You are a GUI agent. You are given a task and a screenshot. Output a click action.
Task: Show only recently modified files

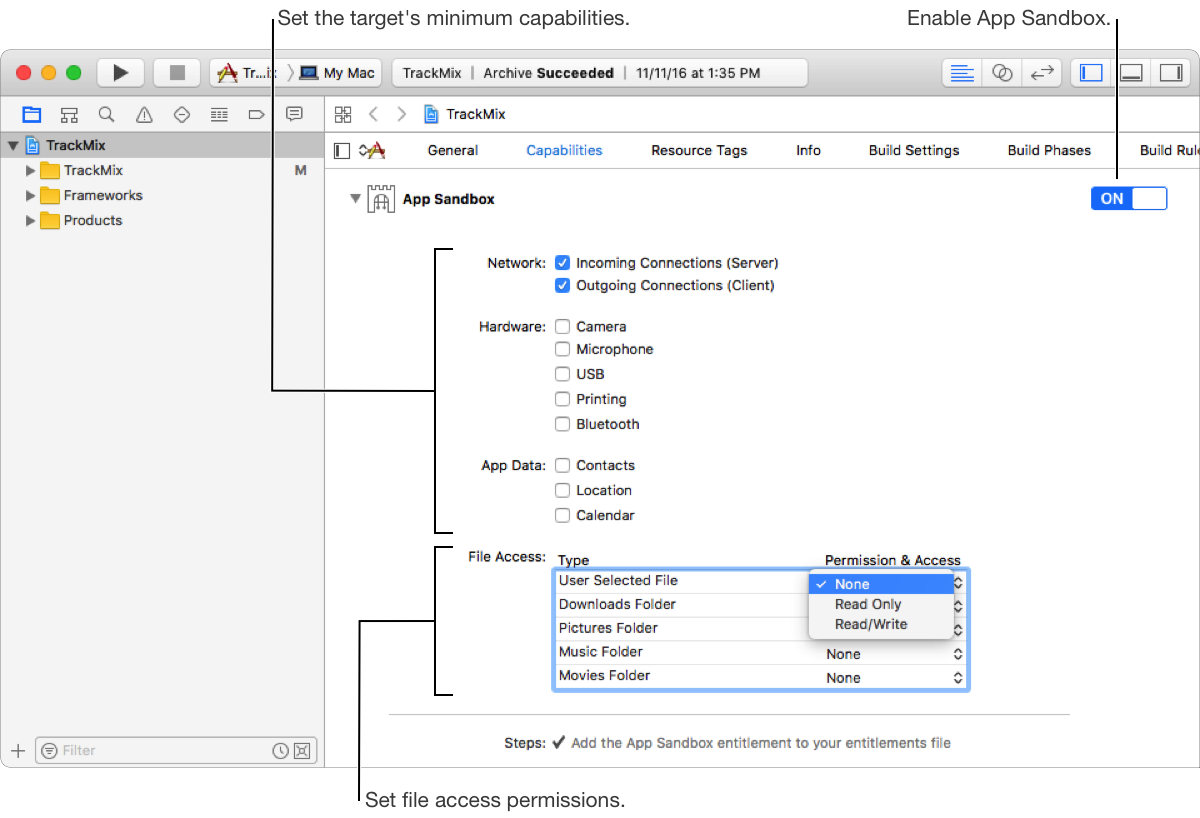pos(281,751)
